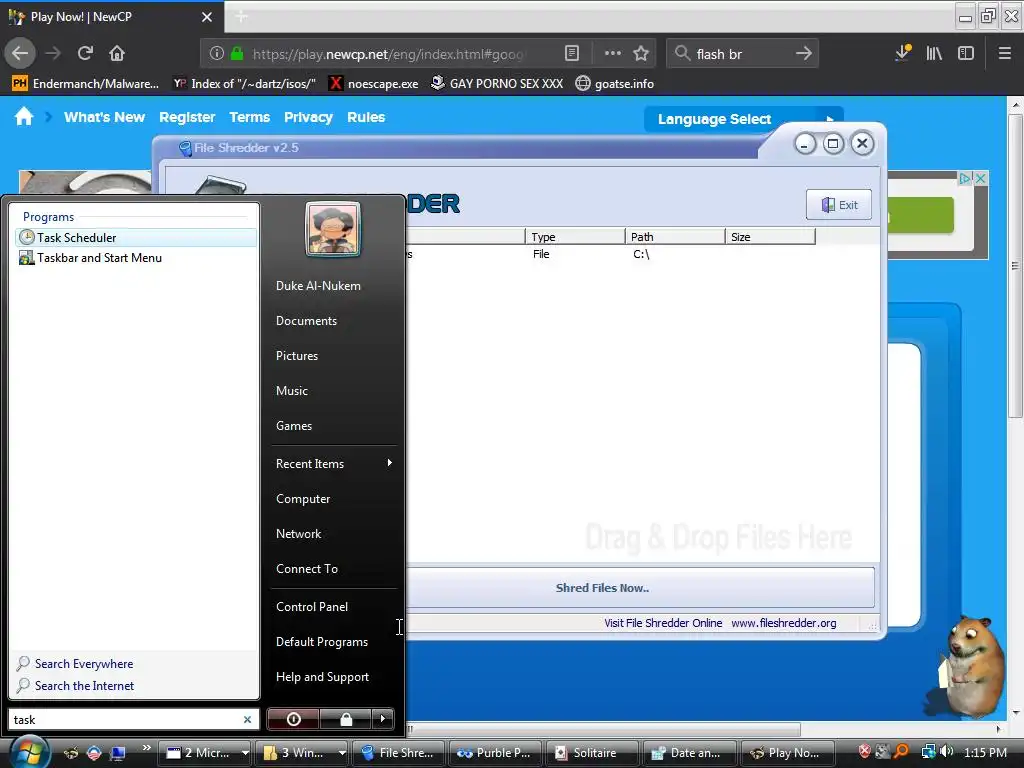Image resolution: width=1024 pixels, height=768 pixels.
Task: Open new tab with plus button
Action: [x=241, y=17]
